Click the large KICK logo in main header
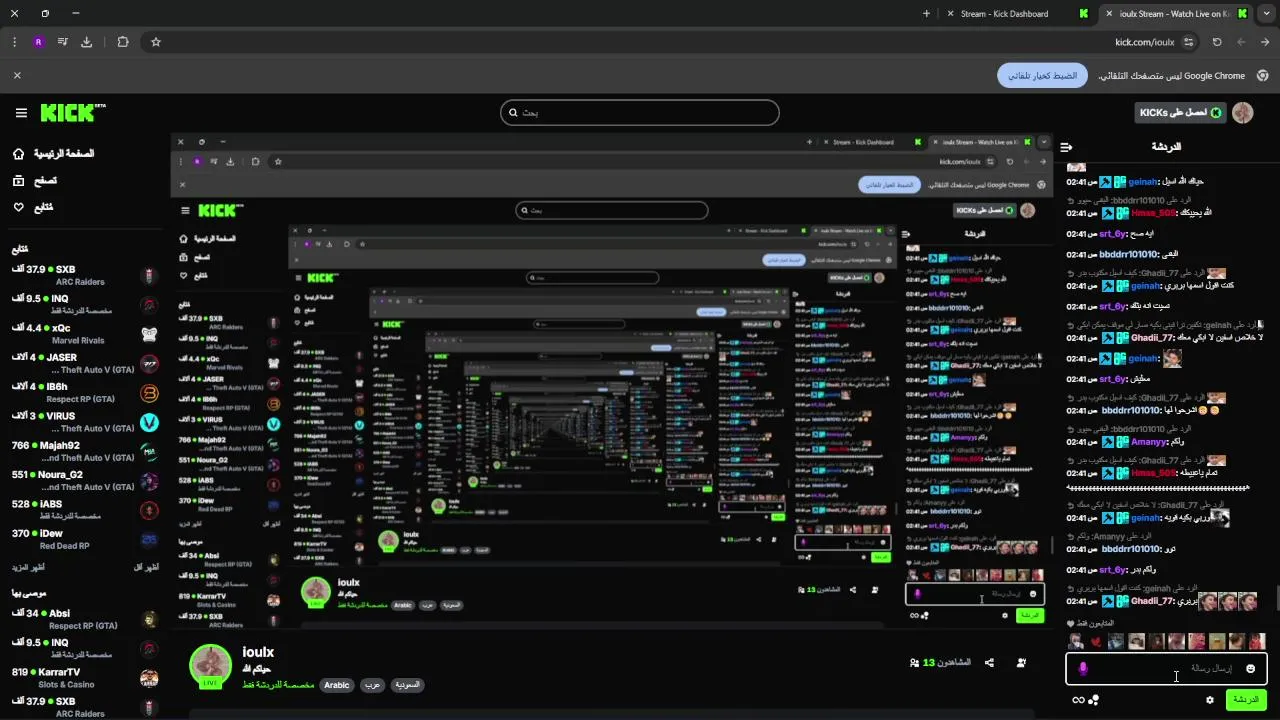The image size is (1280, 720). click(x=72, y=112)
